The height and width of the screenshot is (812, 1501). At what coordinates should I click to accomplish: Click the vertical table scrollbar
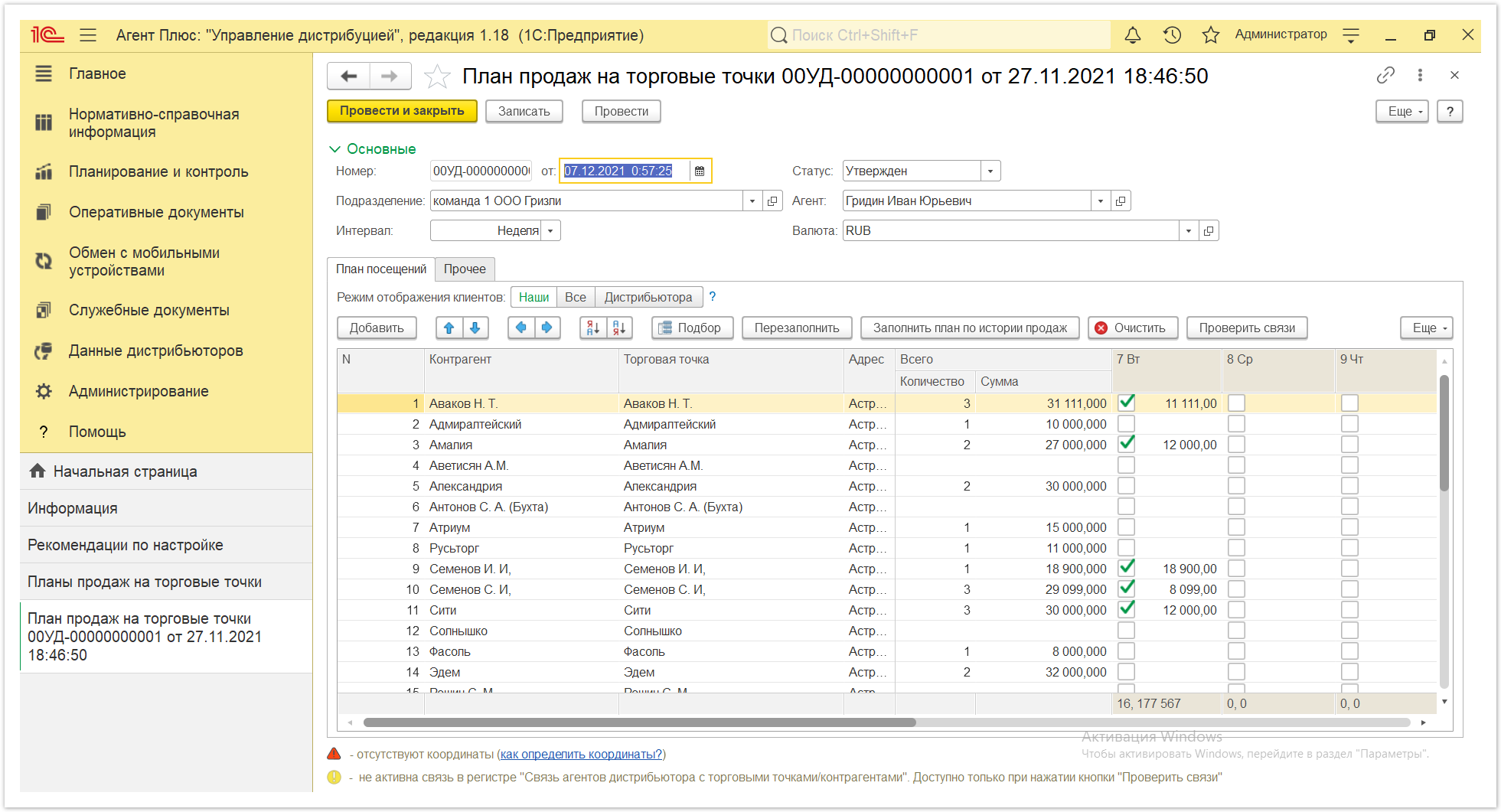pyautogui.click(x=1444, y=432)
